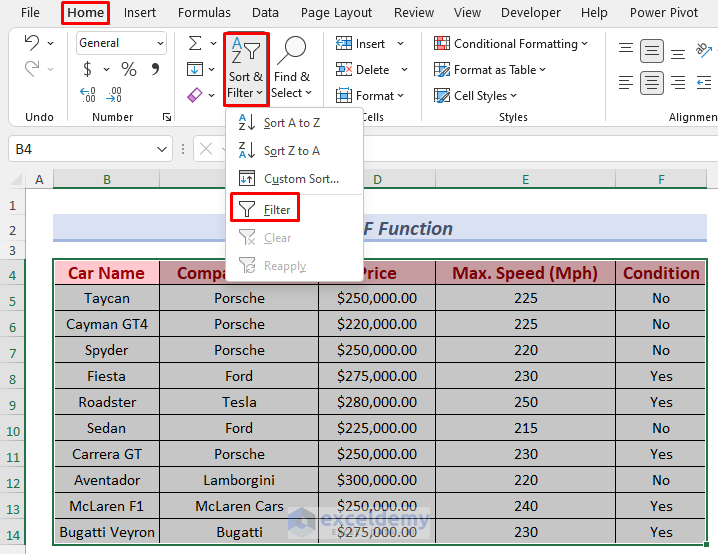Switch to the Page Layout tab
This screenshot has height=554, width=718.
click(336, 12)
